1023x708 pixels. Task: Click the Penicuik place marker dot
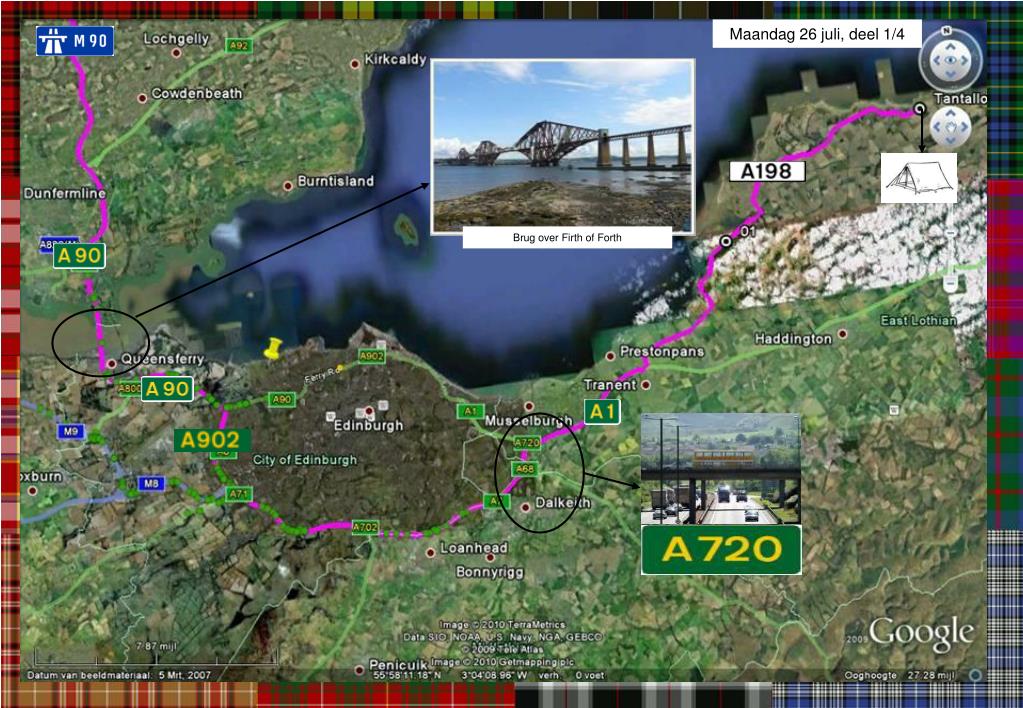click(359, 670)
